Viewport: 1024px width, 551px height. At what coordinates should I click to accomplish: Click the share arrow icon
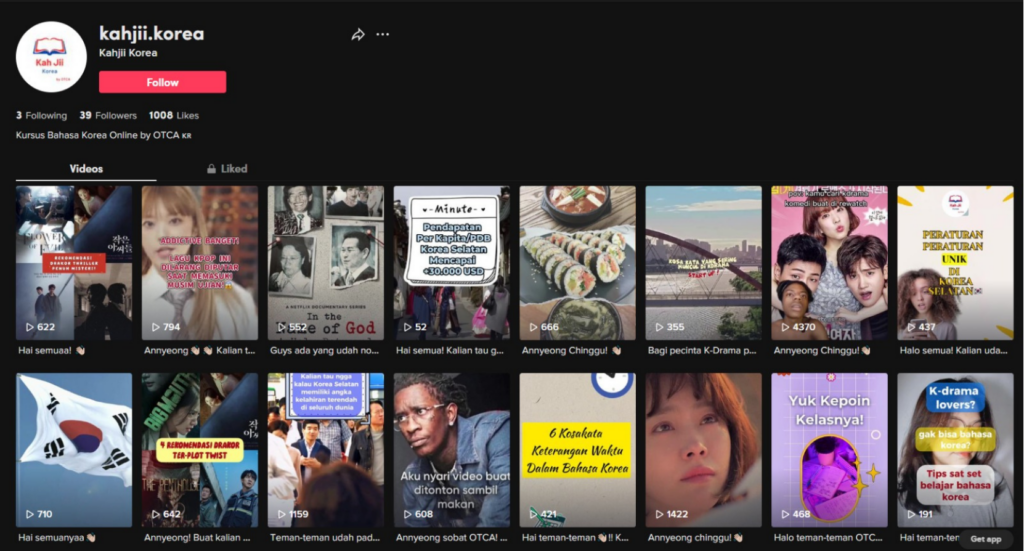coord(358,35)
